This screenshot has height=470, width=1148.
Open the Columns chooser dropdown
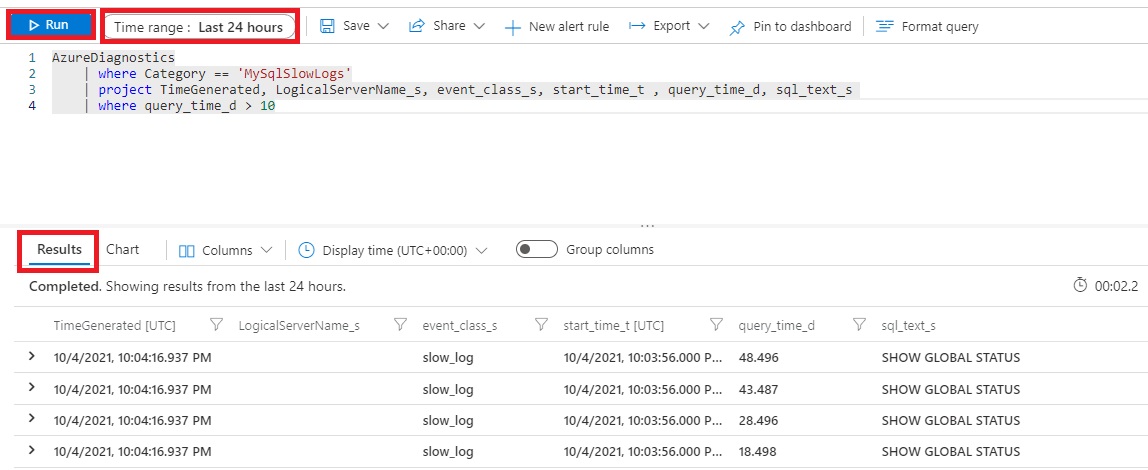click(x=225, y=250)
